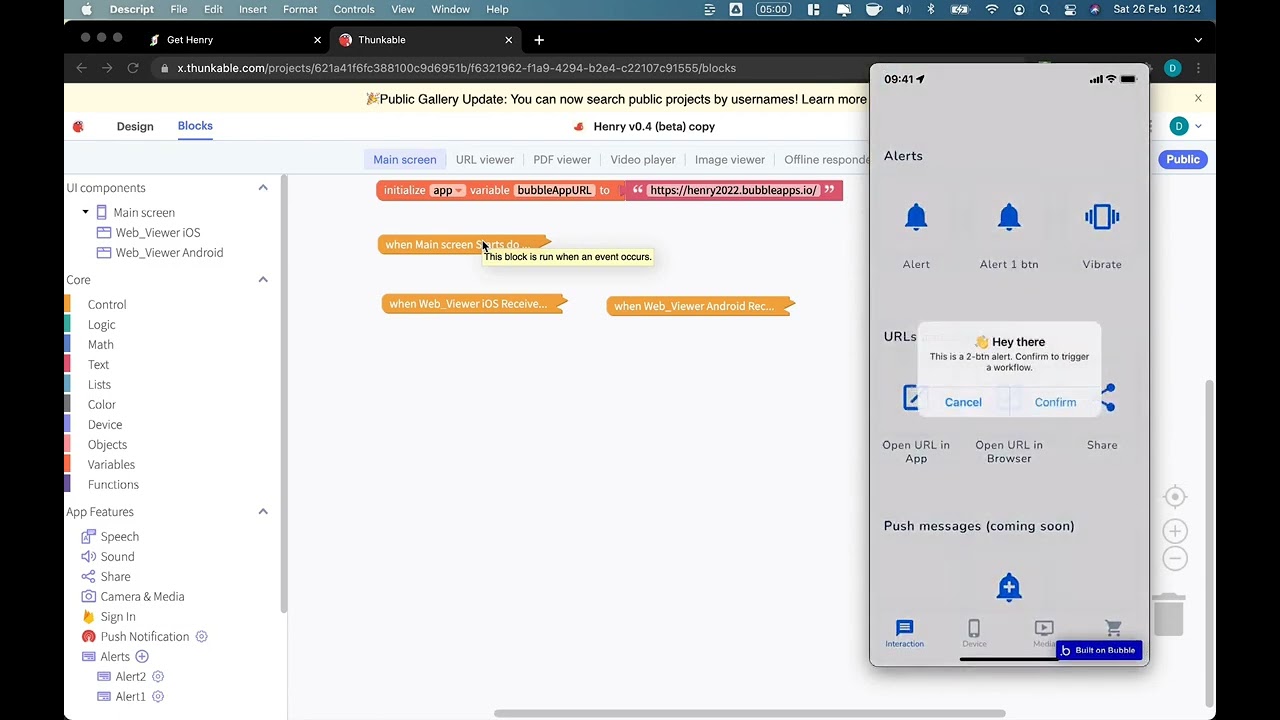Open the browser tab list chevron
The width and height of the screenshot is (1280, 720).
(1198, 40)
